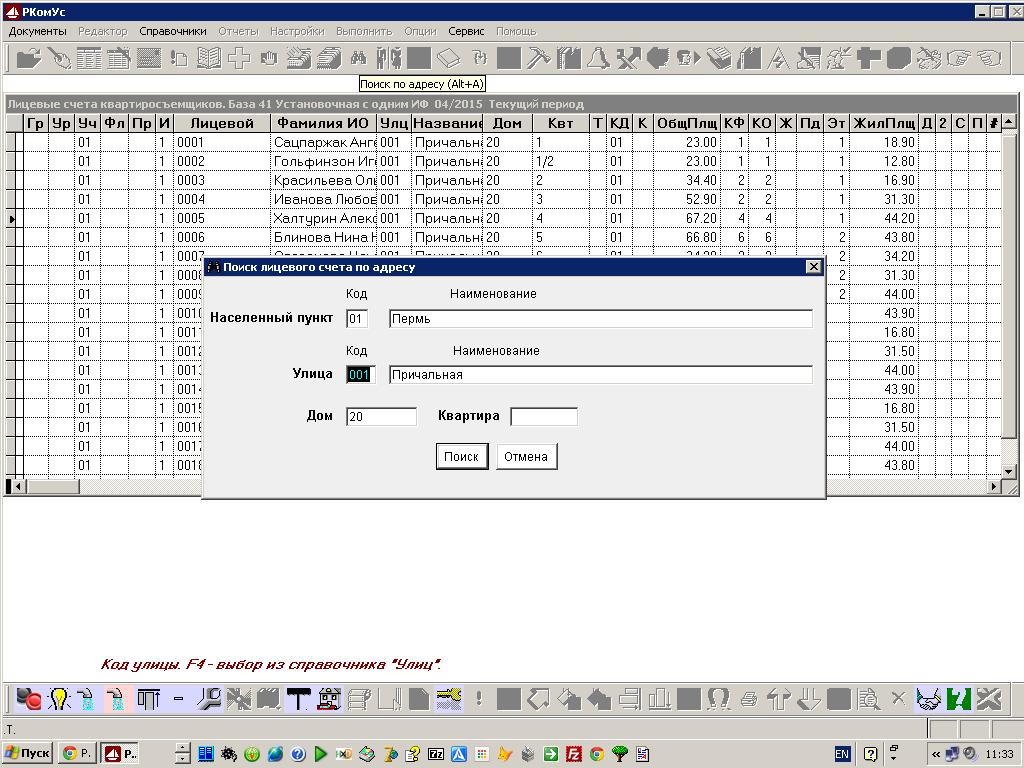Click the open folder icon in top toolbar
Viewport: 1024px width, 768px height.
[28, 58]
